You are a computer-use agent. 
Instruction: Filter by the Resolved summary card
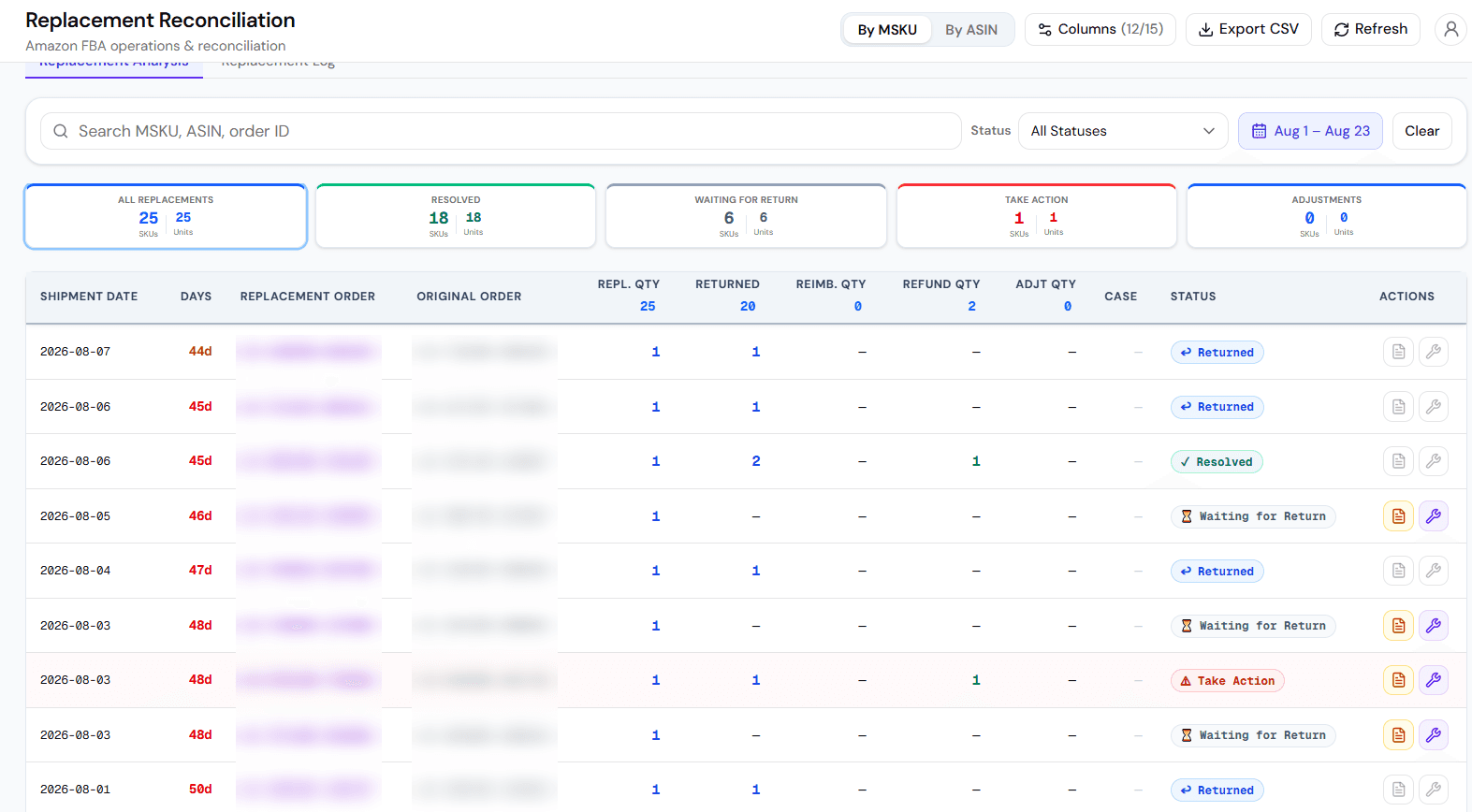456,216
